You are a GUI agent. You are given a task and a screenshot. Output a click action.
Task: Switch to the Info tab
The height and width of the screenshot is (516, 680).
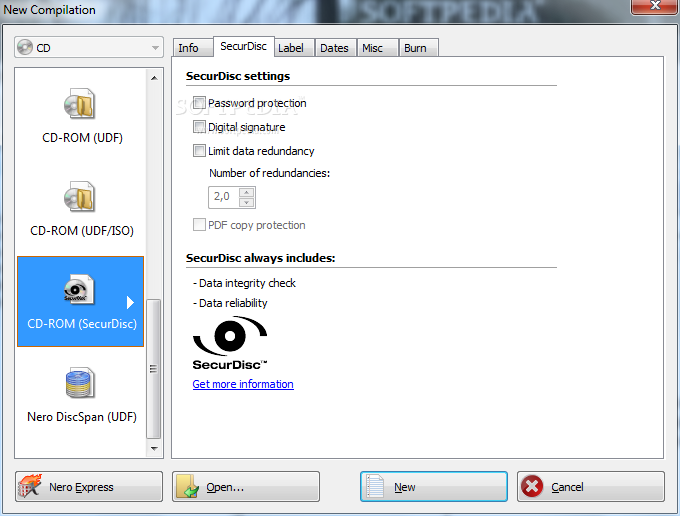193,48
